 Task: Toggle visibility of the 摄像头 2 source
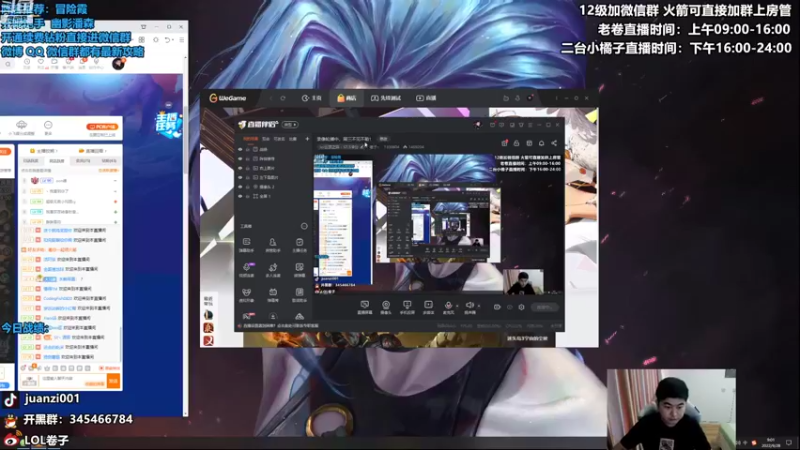coord(240,187)
